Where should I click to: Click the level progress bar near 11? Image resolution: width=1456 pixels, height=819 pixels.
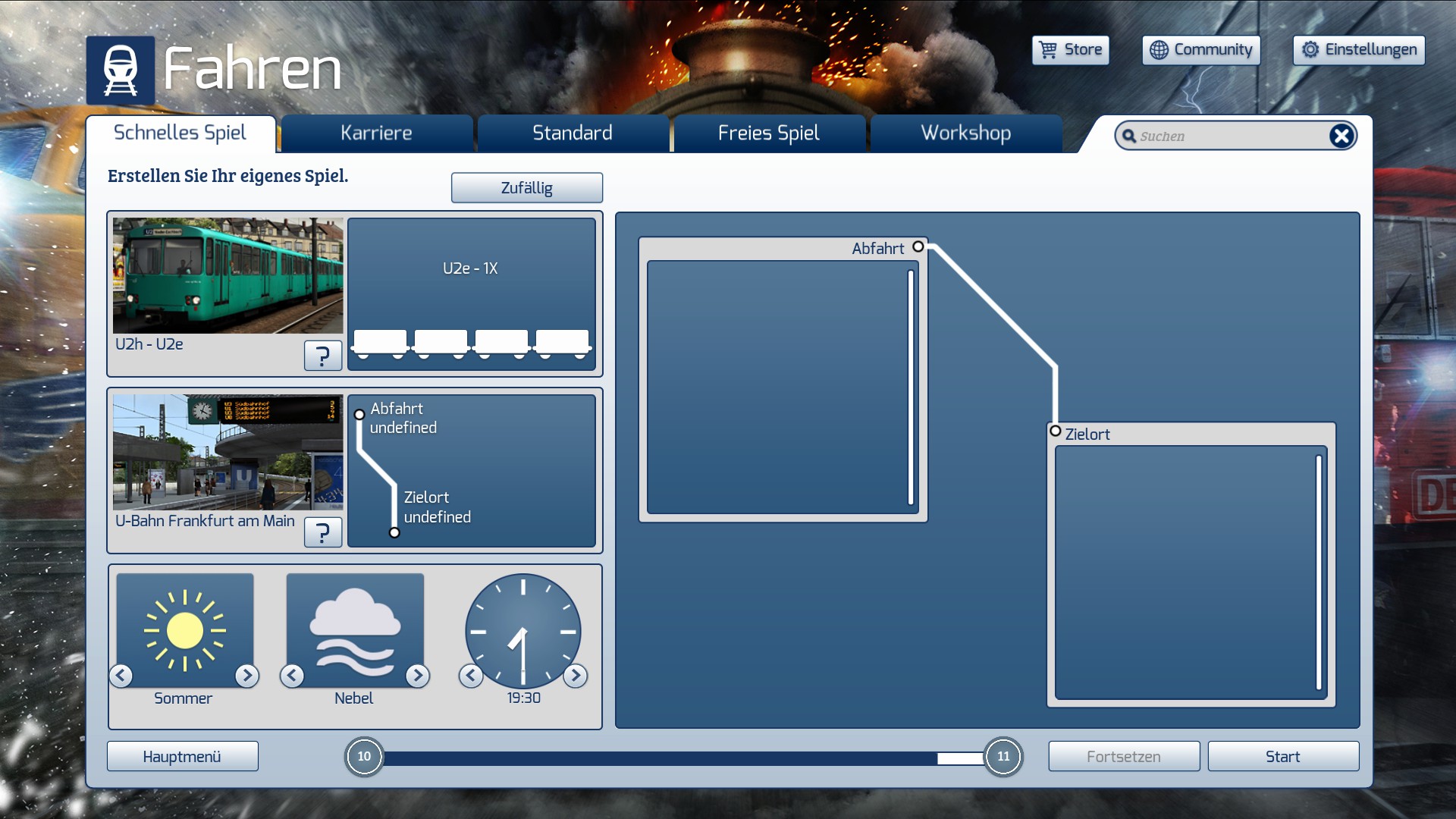coord(959,758)
